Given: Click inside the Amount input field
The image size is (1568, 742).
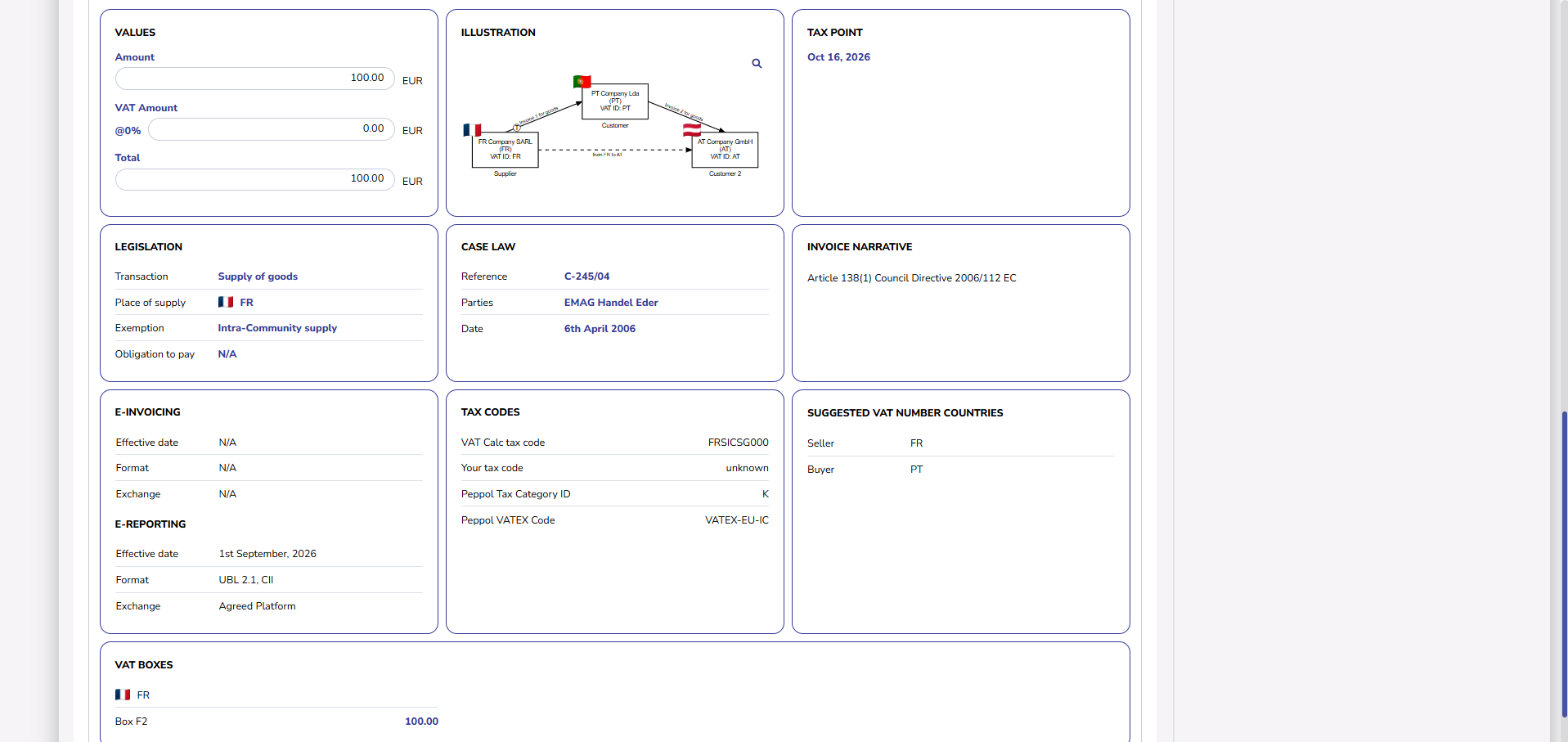Looking at the screenshot, I should point(254,79).
